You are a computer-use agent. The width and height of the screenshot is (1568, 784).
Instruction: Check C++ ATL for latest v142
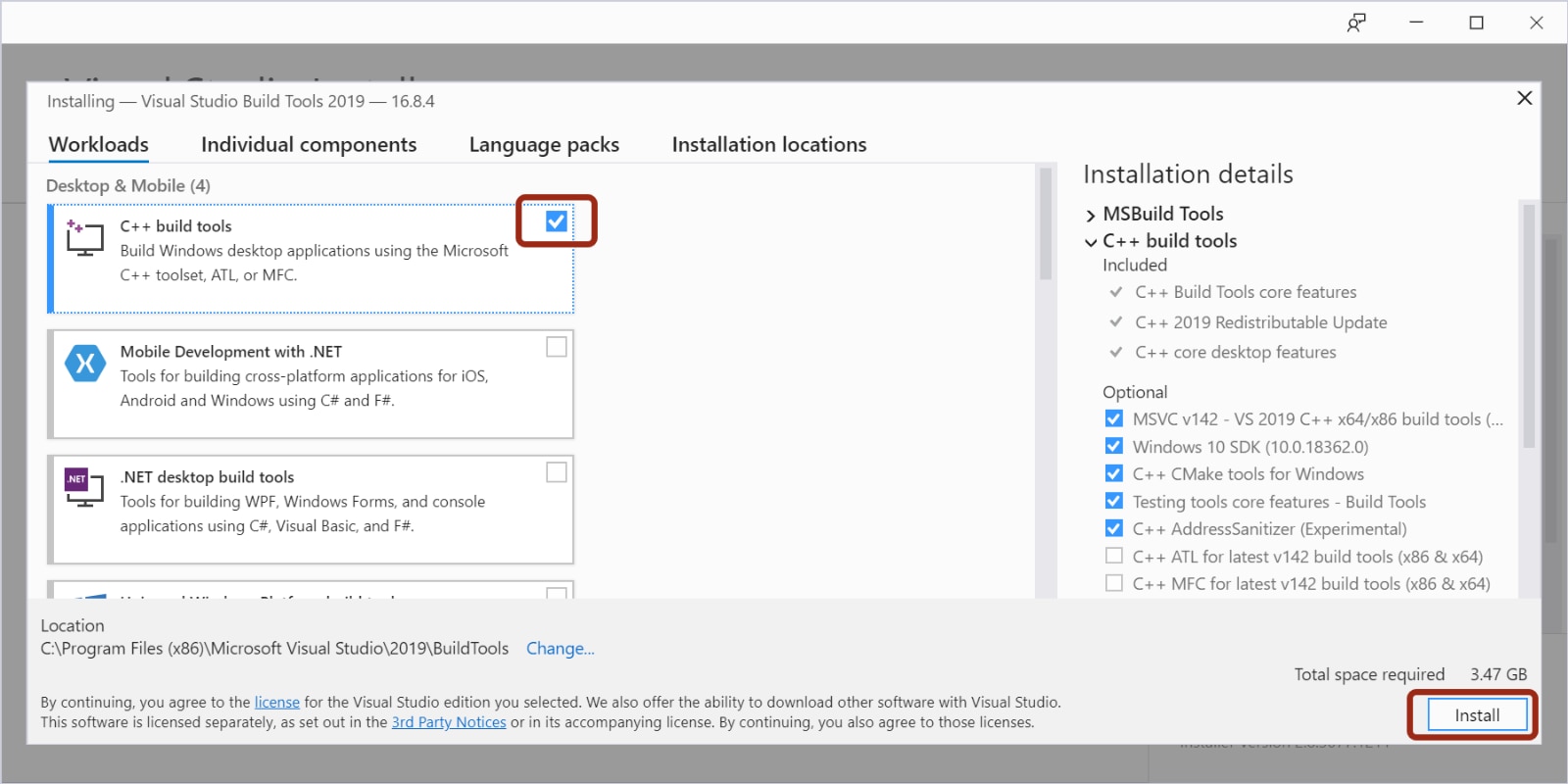point(1114,556)
